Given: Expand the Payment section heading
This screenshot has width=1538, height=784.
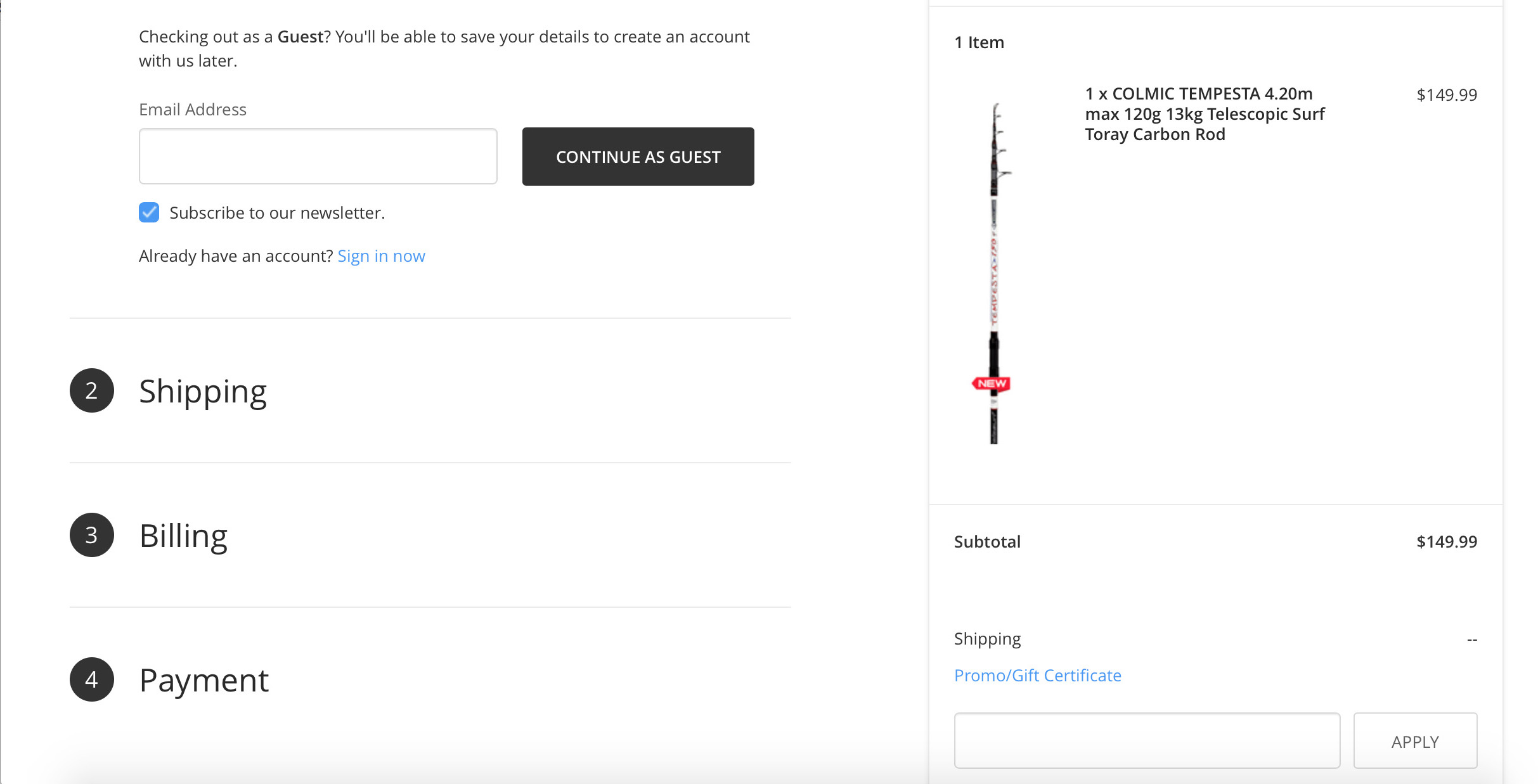Looking at the screenshot, I should click(204, 680).
